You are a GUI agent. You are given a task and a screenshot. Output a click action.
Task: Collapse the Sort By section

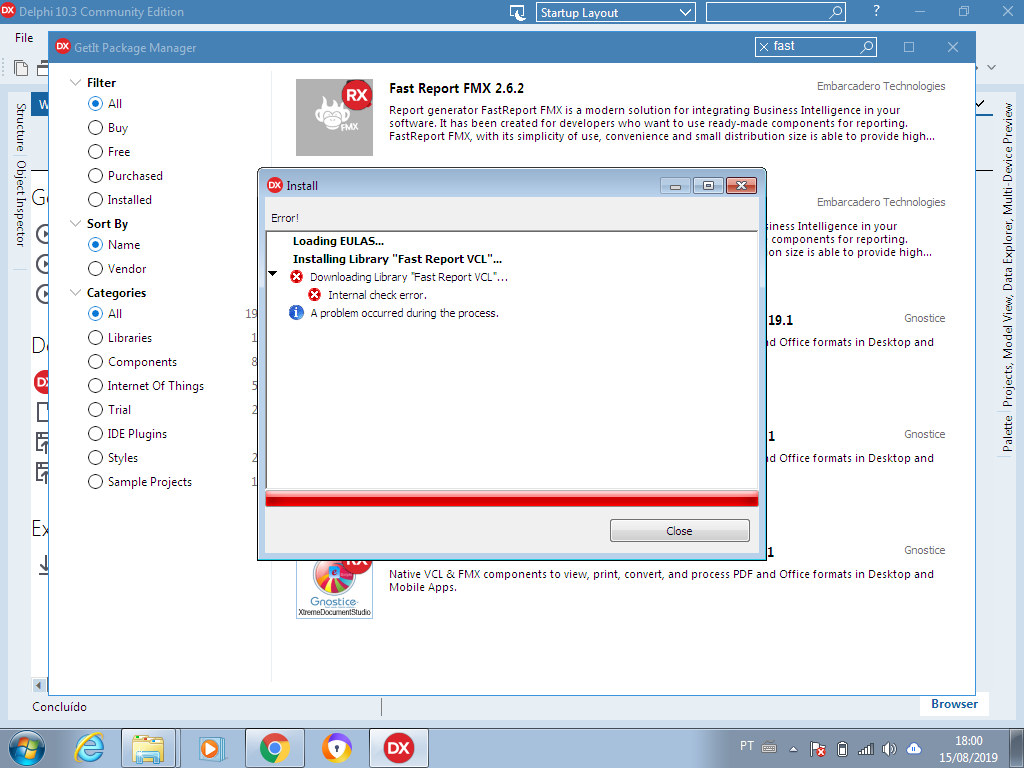(75, 223)
